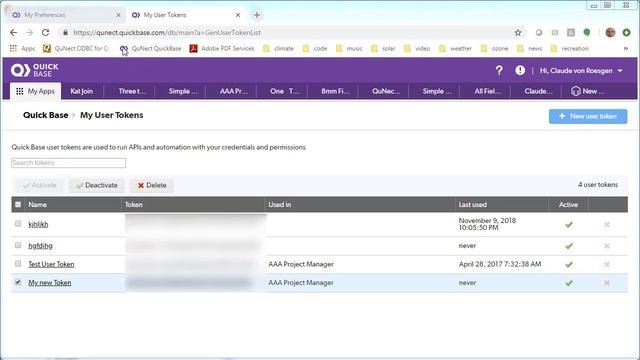Check the bgfdjbg token checkbox
This screenshot has height=360, width=640.
tap(18, 245)
